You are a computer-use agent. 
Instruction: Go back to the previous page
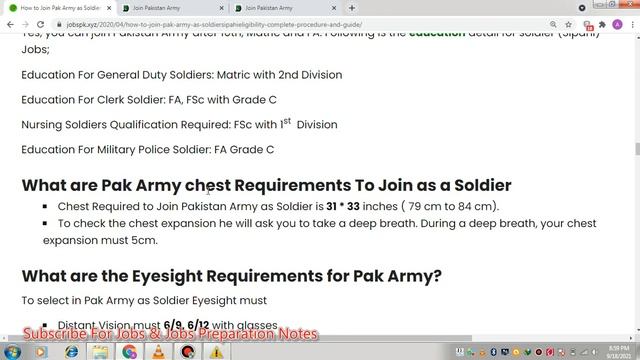pos(10,24)
